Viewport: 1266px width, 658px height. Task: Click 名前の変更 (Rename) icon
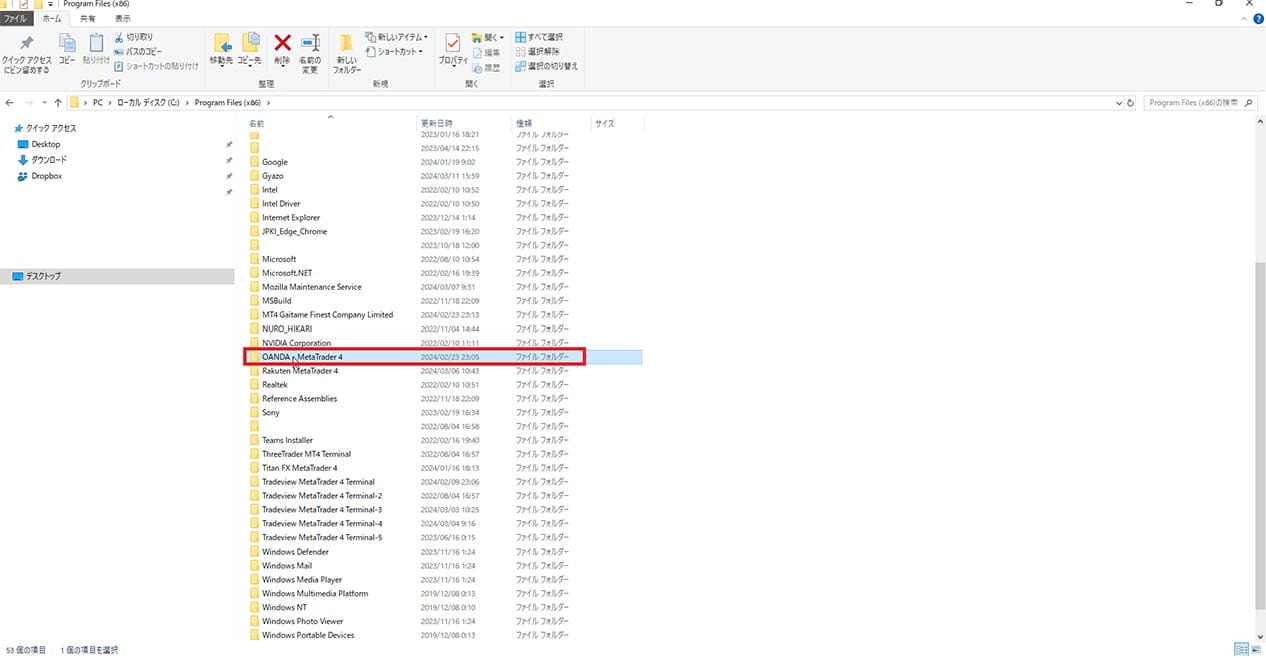click(x=310, y=52)
